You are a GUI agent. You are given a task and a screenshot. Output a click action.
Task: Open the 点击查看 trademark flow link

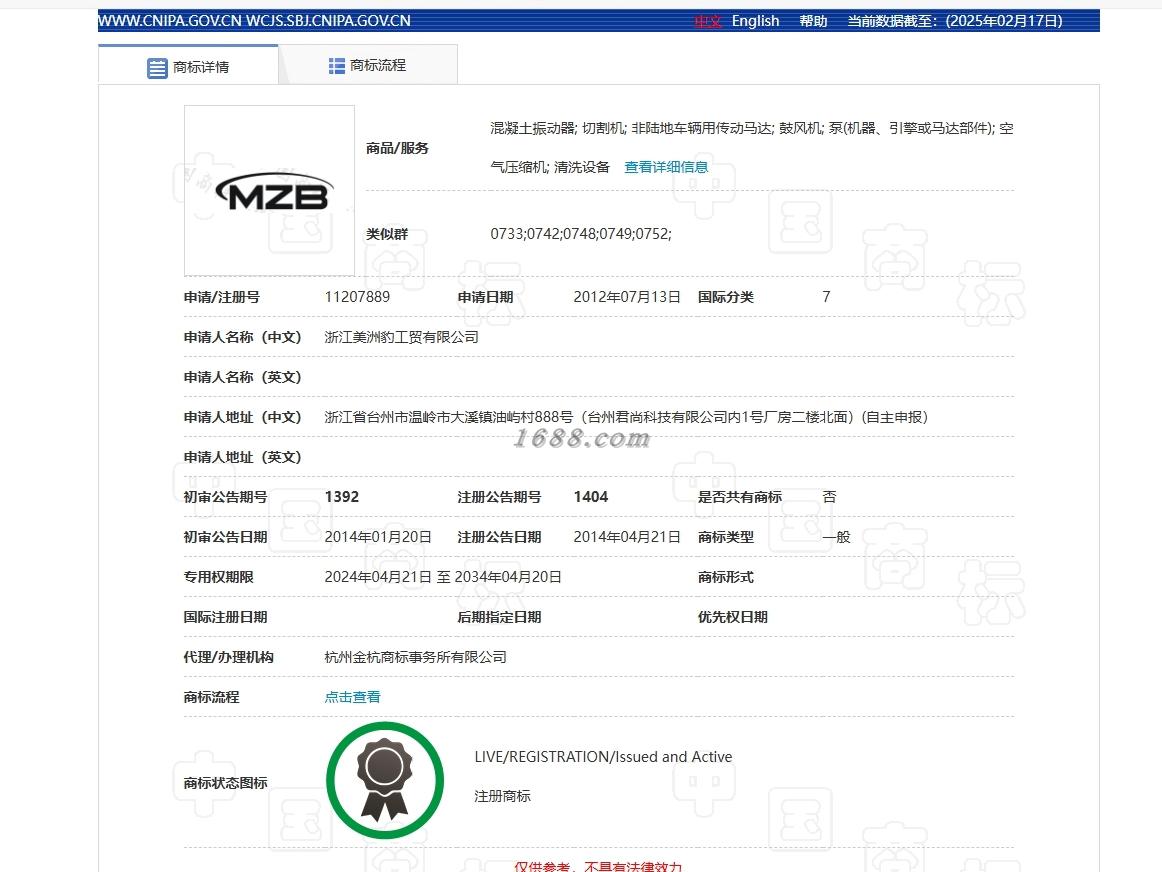coord(353,697)
